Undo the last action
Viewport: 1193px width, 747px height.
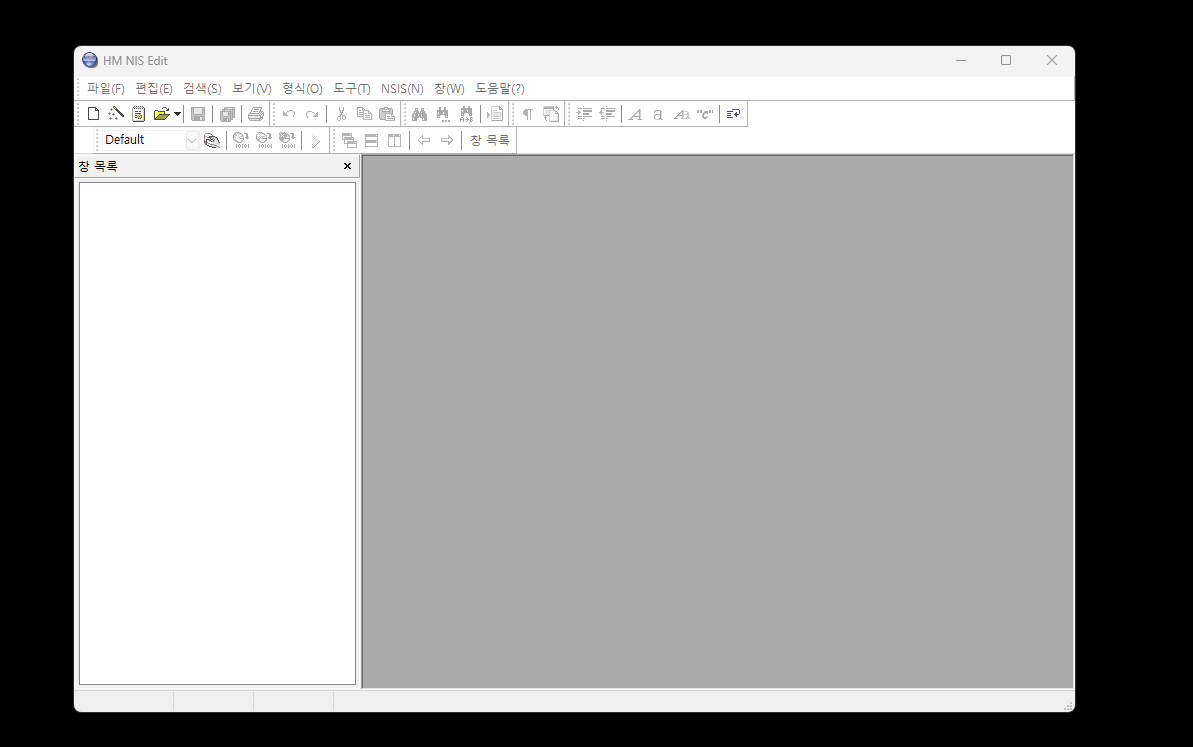coord(288,114)
